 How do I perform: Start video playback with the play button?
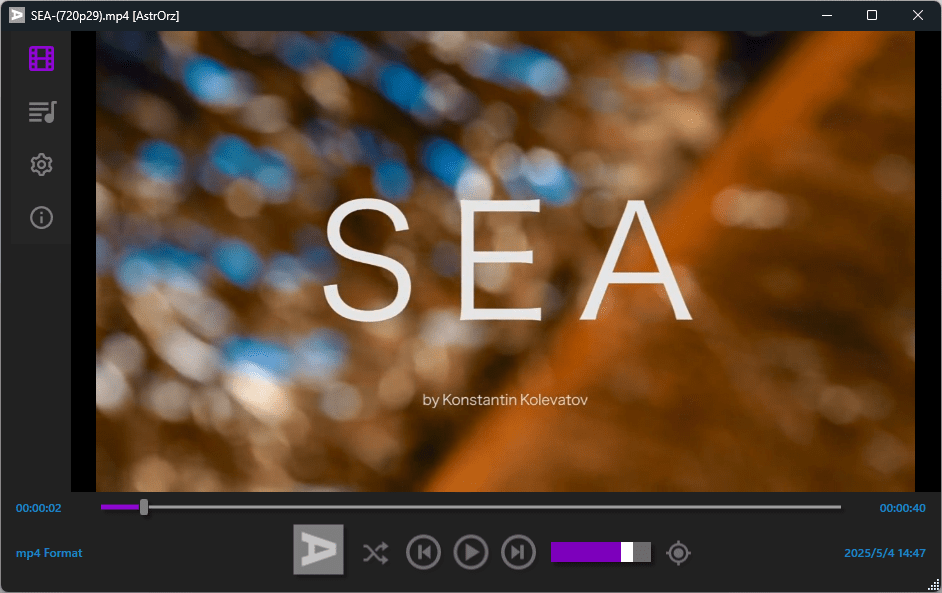point(471,552)
